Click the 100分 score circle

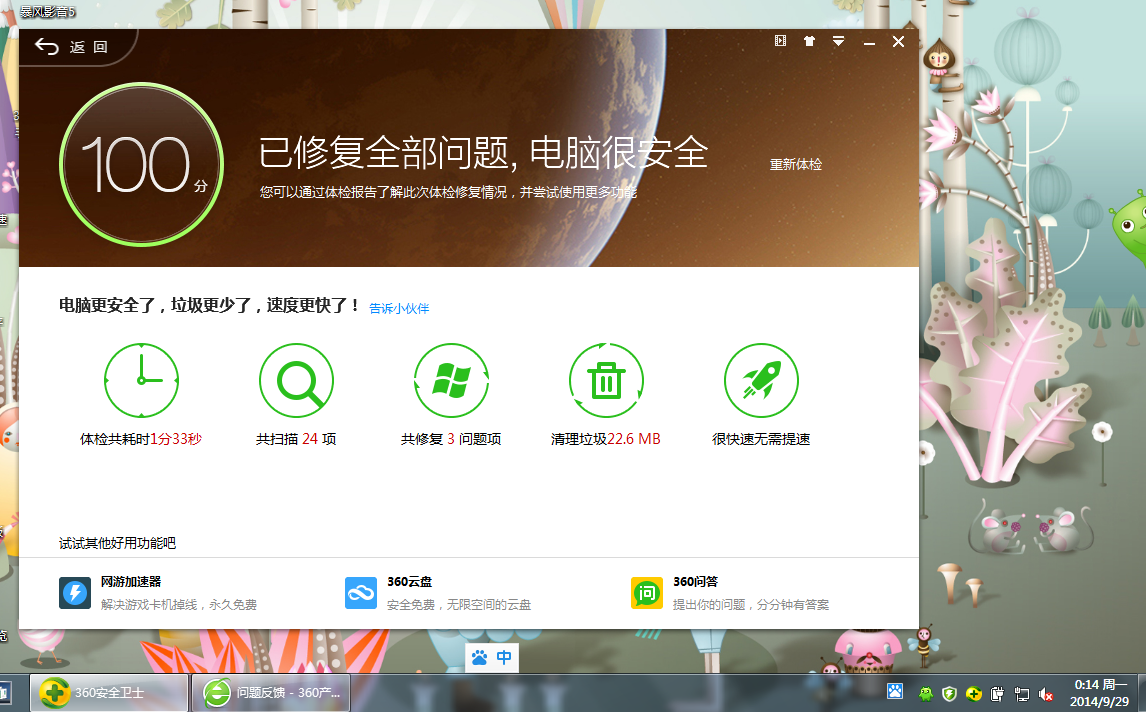coord(141,164)
